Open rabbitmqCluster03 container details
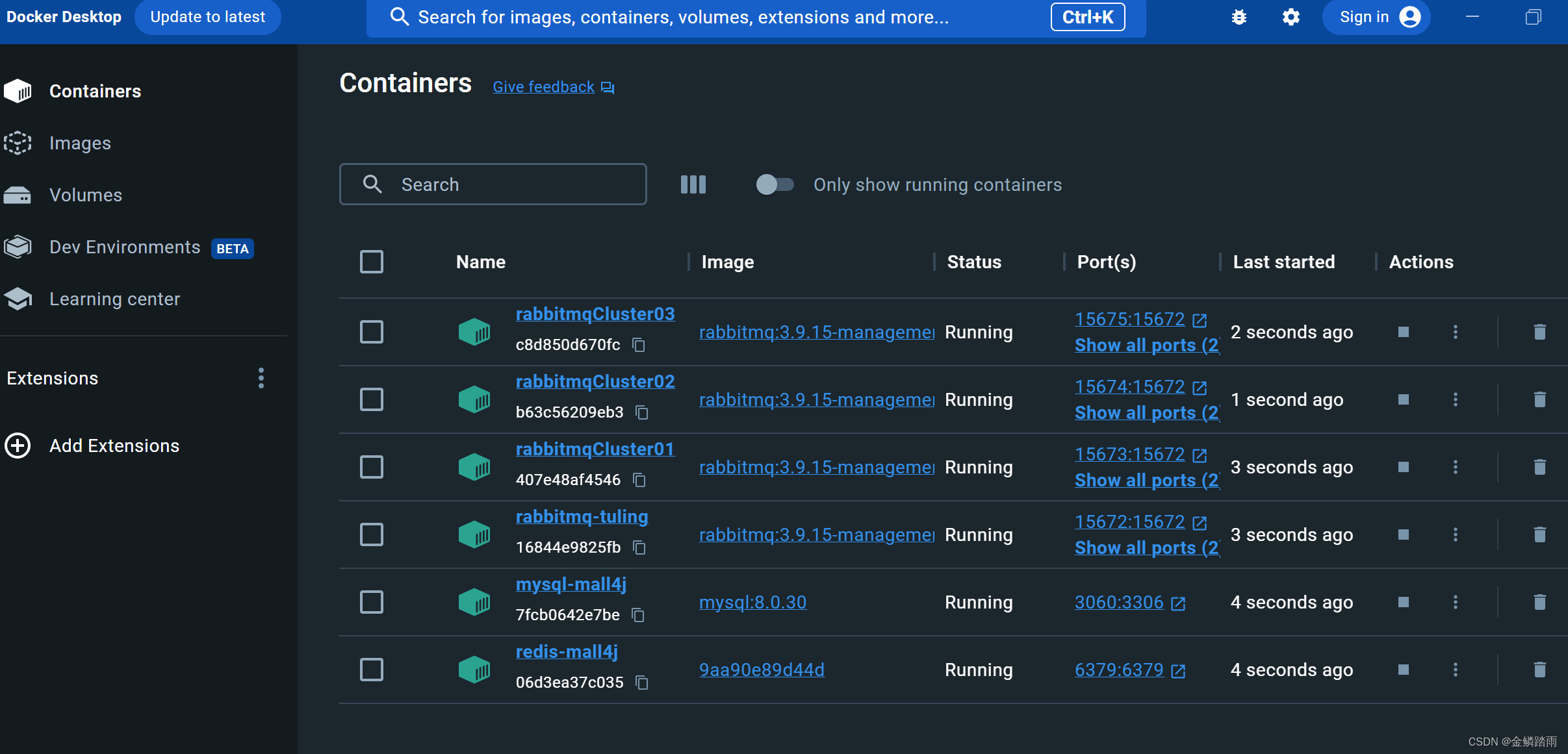 (x=595, y=314)
